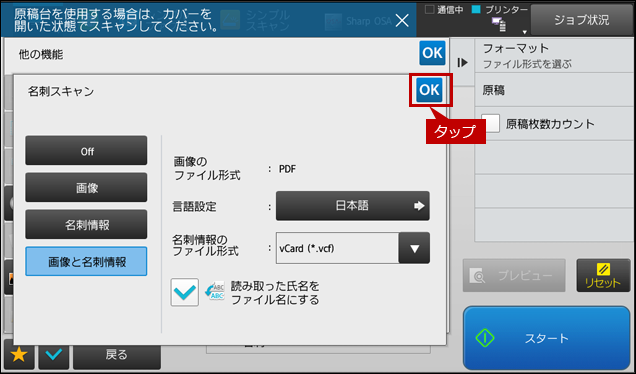Tap the yellow リセット reset button

604,275
